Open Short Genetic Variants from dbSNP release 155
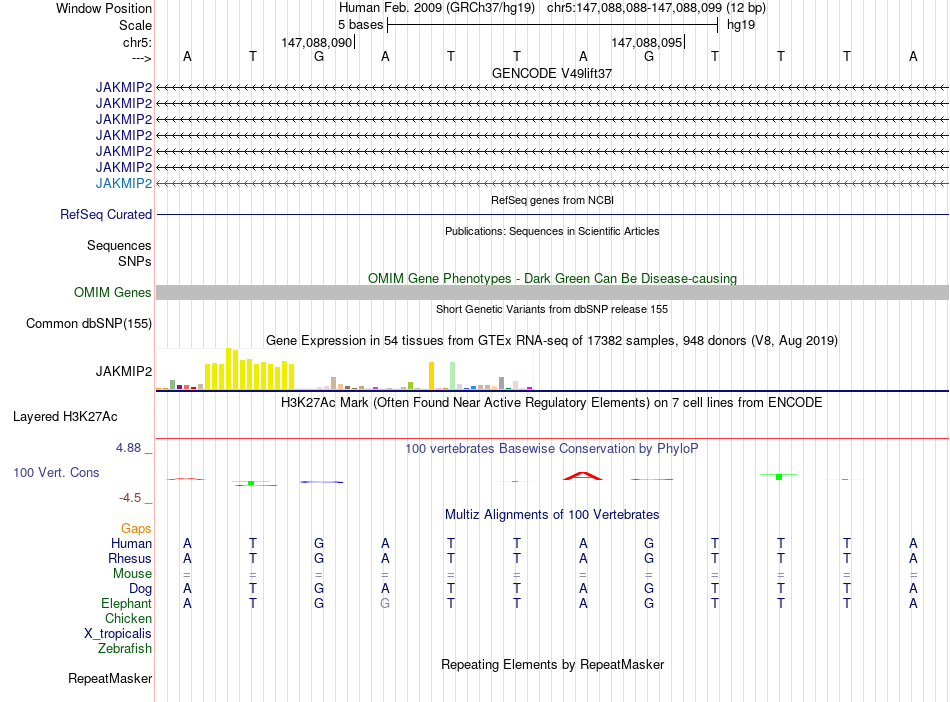Image resolution: width=950 pixels, height=702 pixels. pos(552,309)
